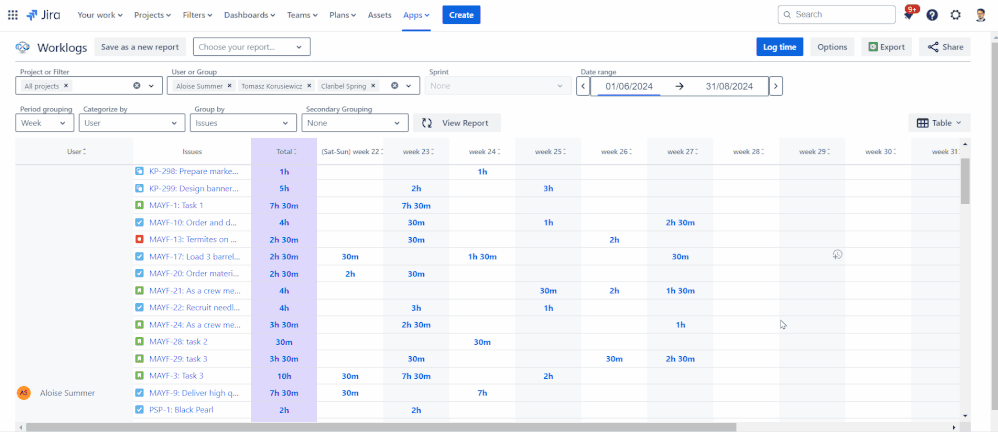
Task: Click the task icon of PSP-1 Black Pearl
Action: click(x=139, y=410)
